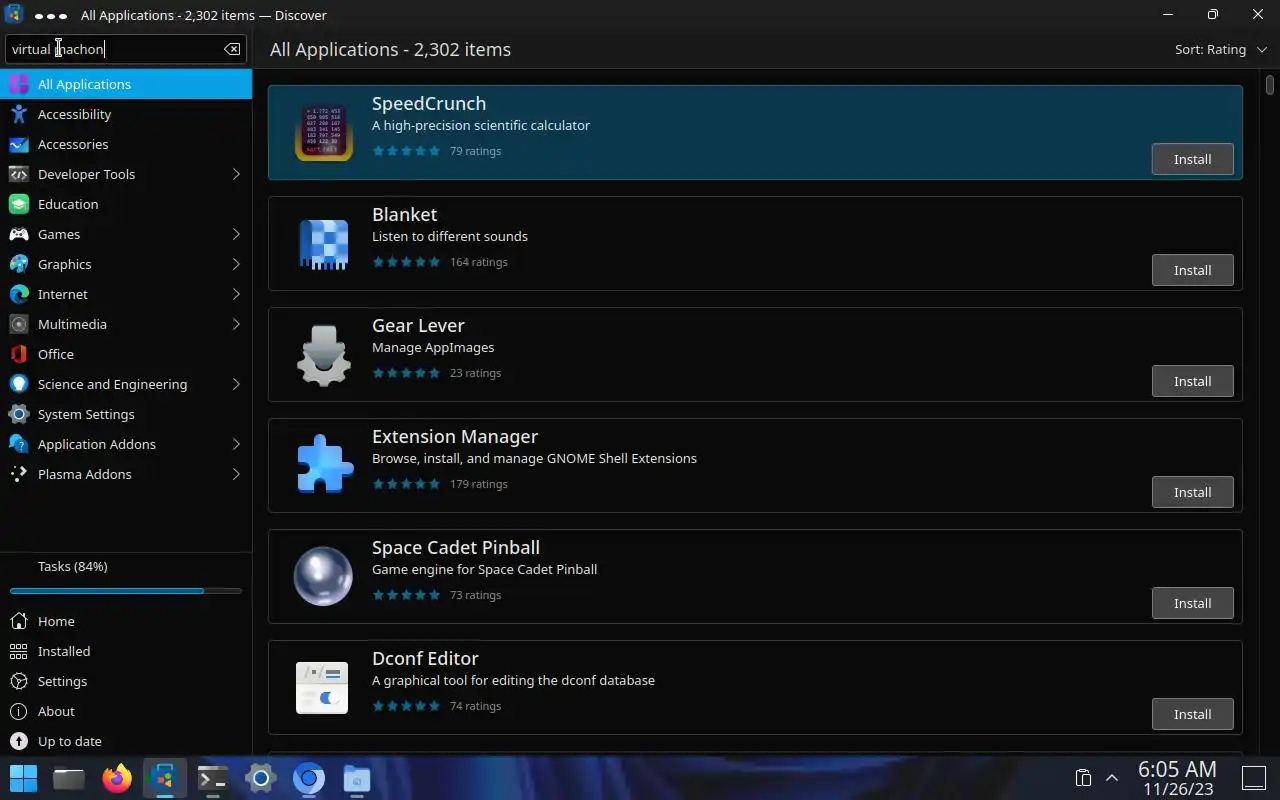Viewport: 1280px width, 800px height.
Task: Show hidden system tray icons
Action: 1111,778
